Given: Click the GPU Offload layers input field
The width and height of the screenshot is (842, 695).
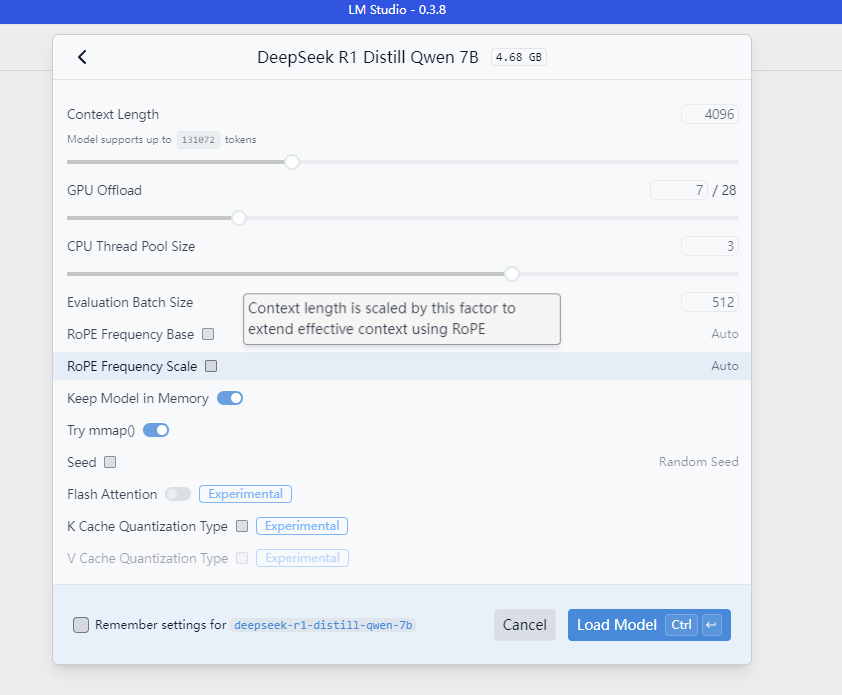Looking at the screenshot, I should click(x=679, y=190).
